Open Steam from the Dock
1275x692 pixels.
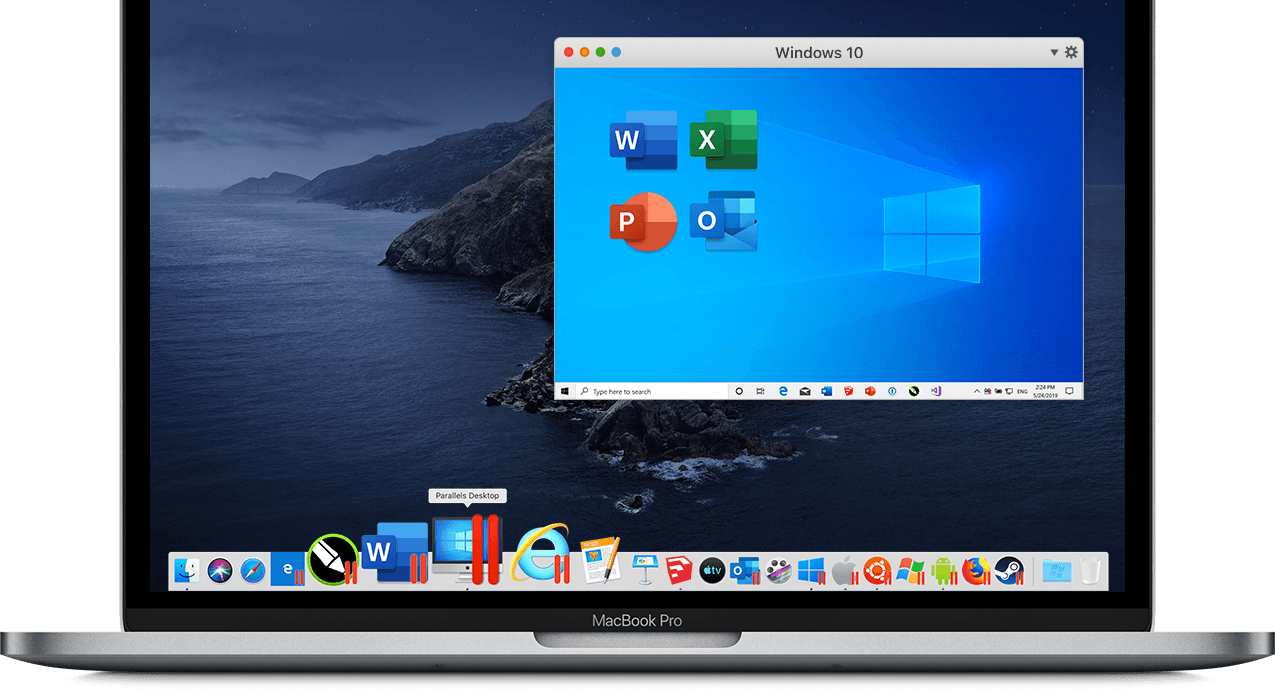[x=1010, y=571]
